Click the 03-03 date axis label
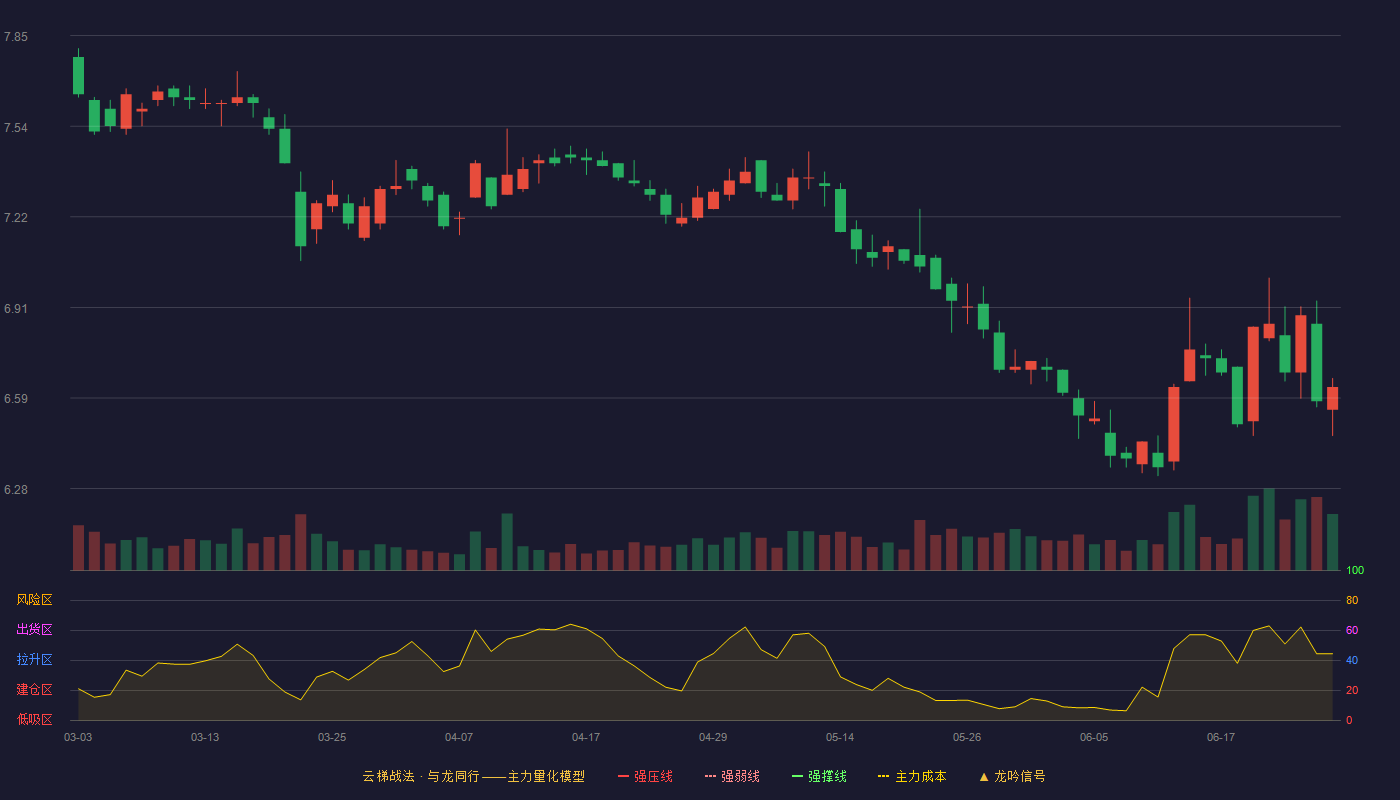 point(78,737)
